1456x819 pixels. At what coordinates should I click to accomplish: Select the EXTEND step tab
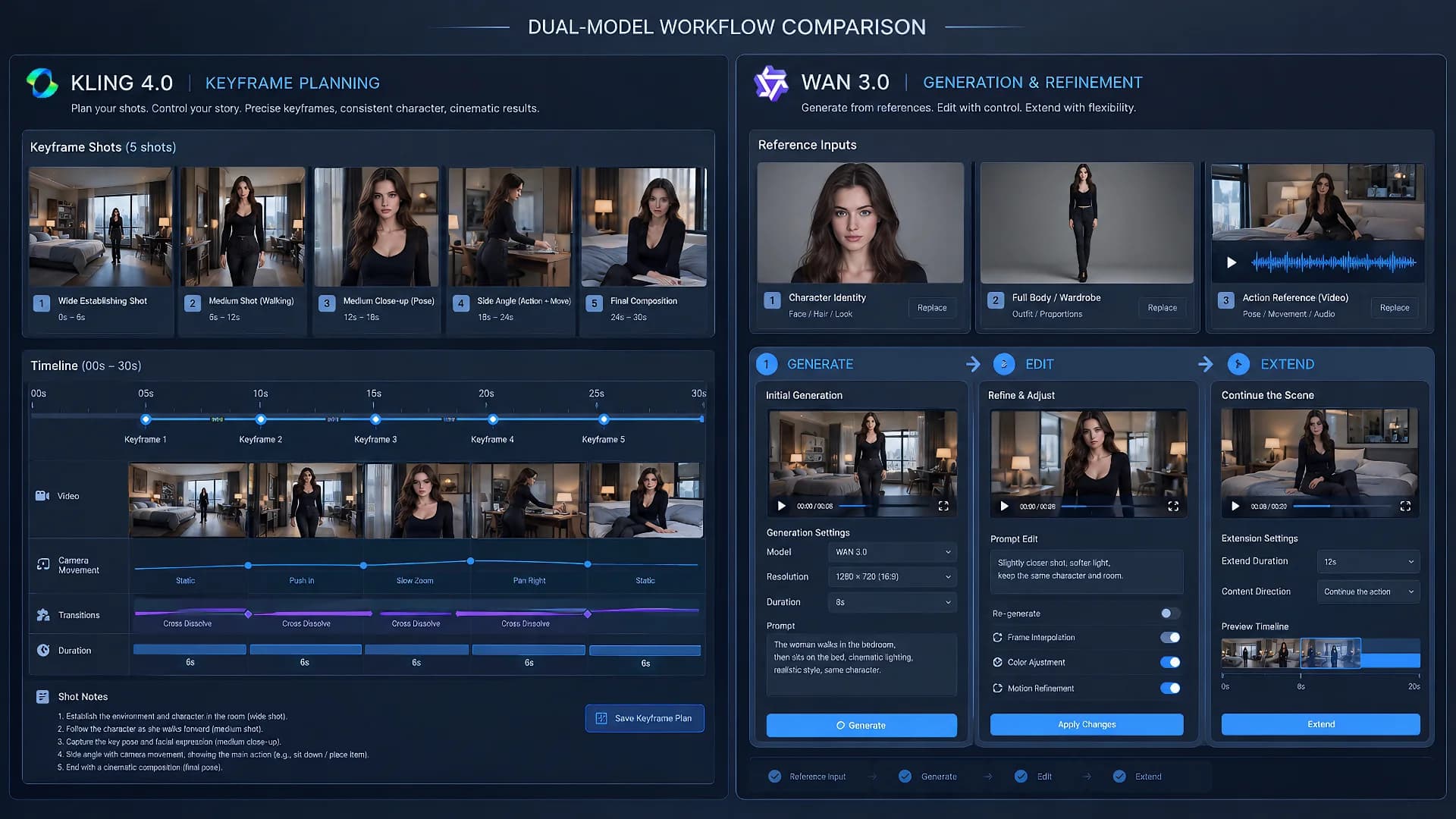[1287, 364]
